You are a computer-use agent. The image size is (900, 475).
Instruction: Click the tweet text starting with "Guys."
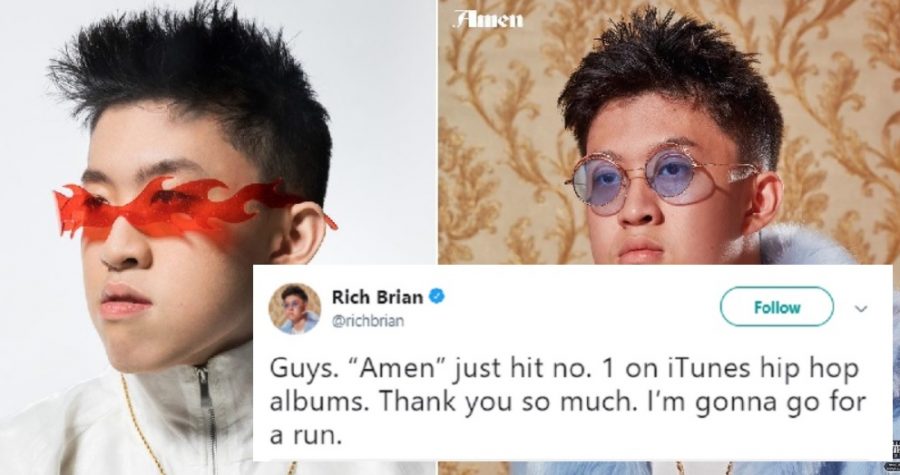click(x=567, y=402)
